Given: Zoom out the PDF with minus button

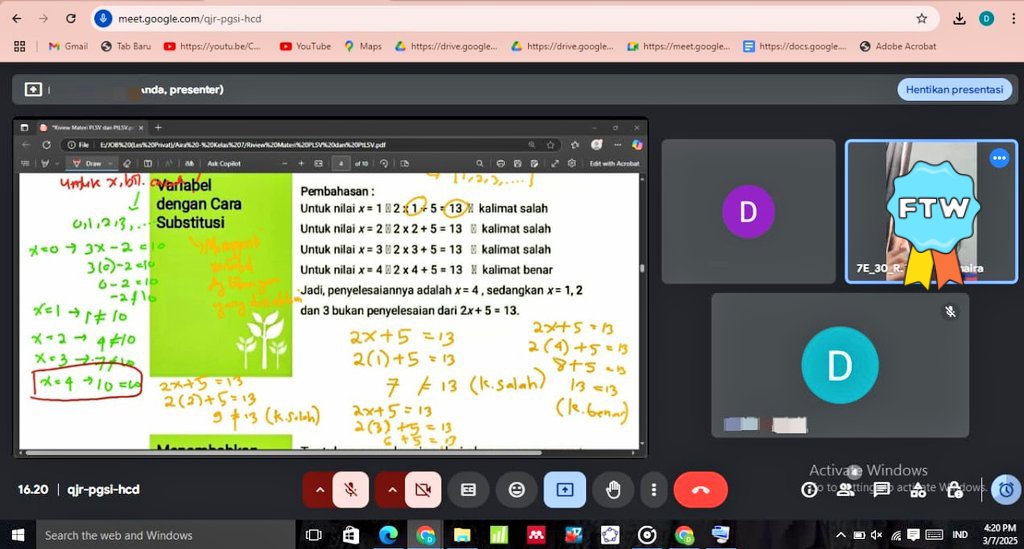Looking at the screenshot, I should pyautogui.click(x=285, y=163).
